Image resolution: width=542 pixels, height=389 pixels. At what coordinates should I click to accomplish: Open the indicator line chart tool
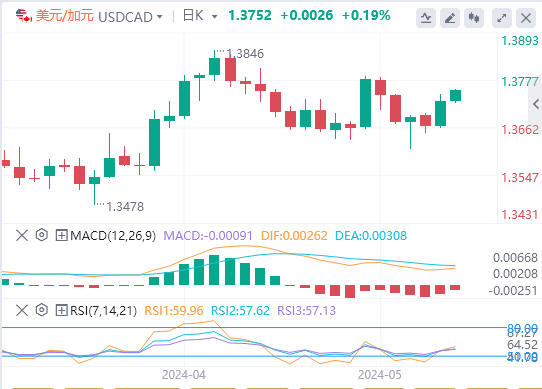click(426, 18)
